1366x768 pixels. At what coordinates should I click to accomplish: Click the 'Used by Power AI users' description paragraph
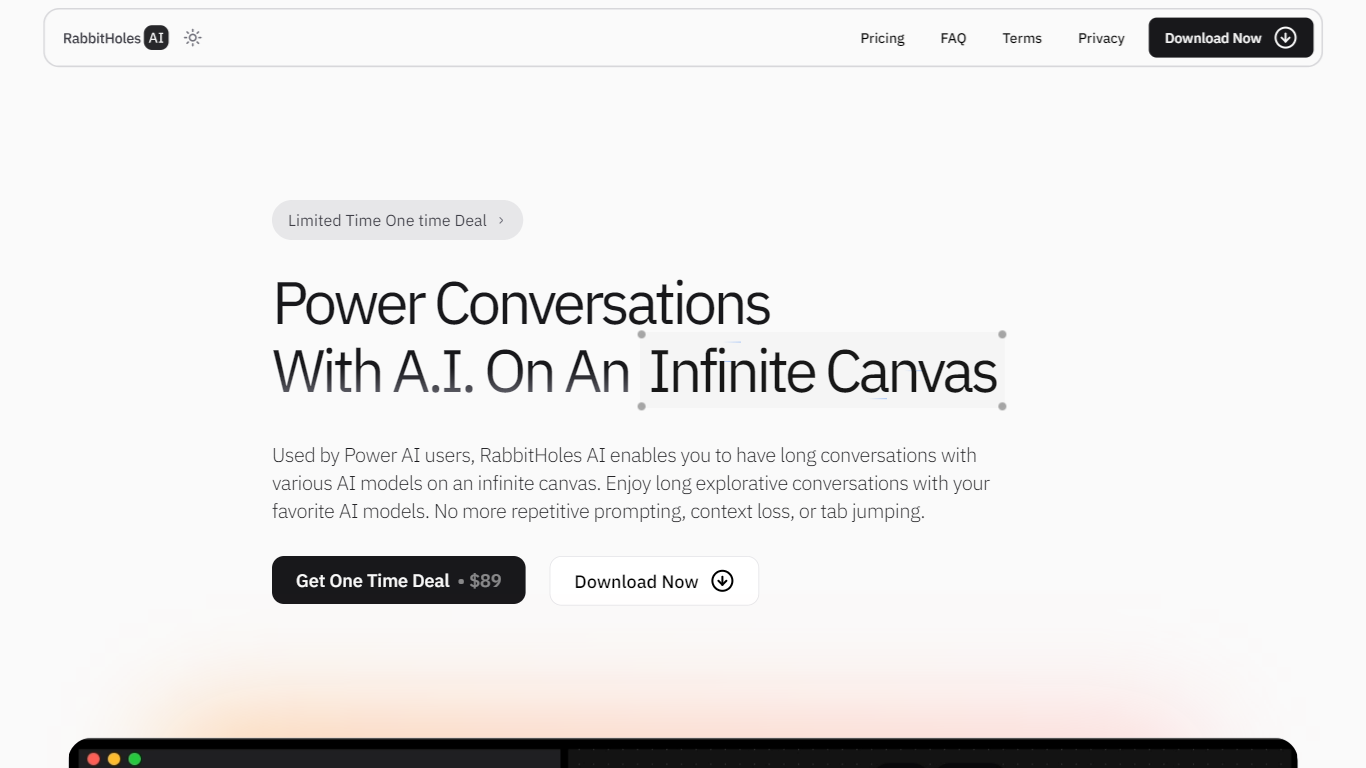point(631,483)
